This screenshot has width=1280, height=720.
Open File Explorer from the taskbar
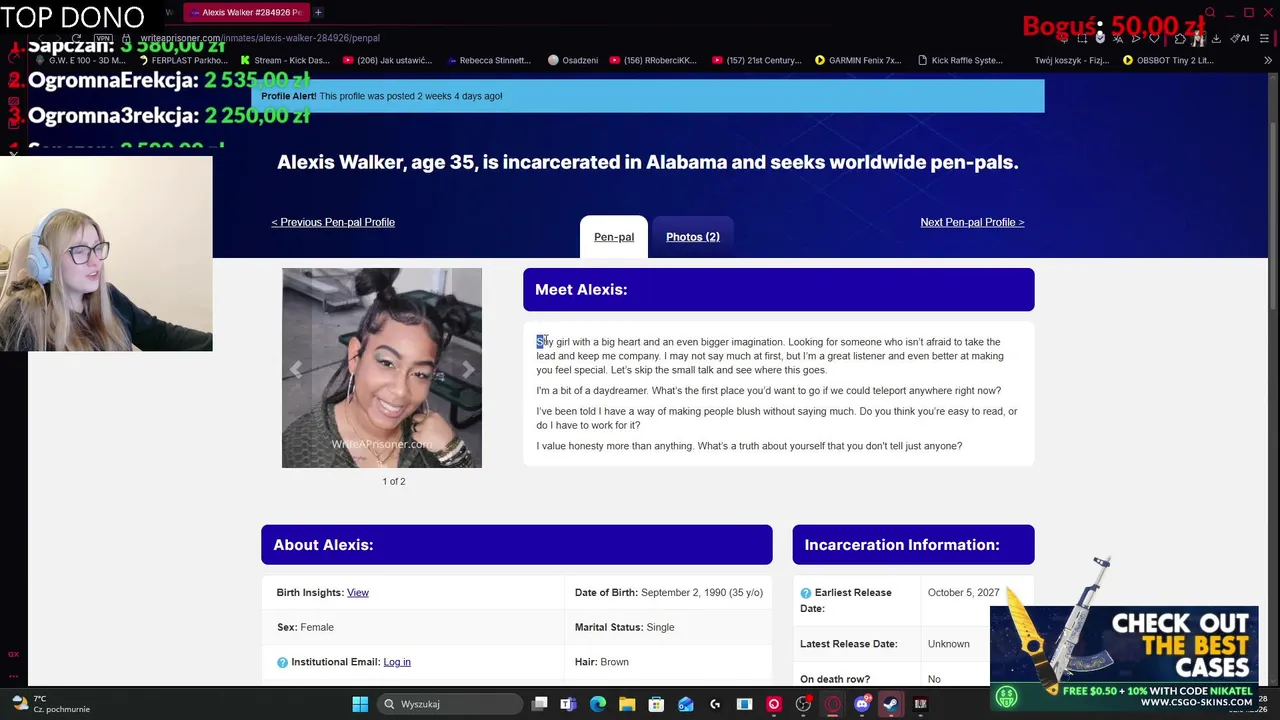[x=627, y=704]
